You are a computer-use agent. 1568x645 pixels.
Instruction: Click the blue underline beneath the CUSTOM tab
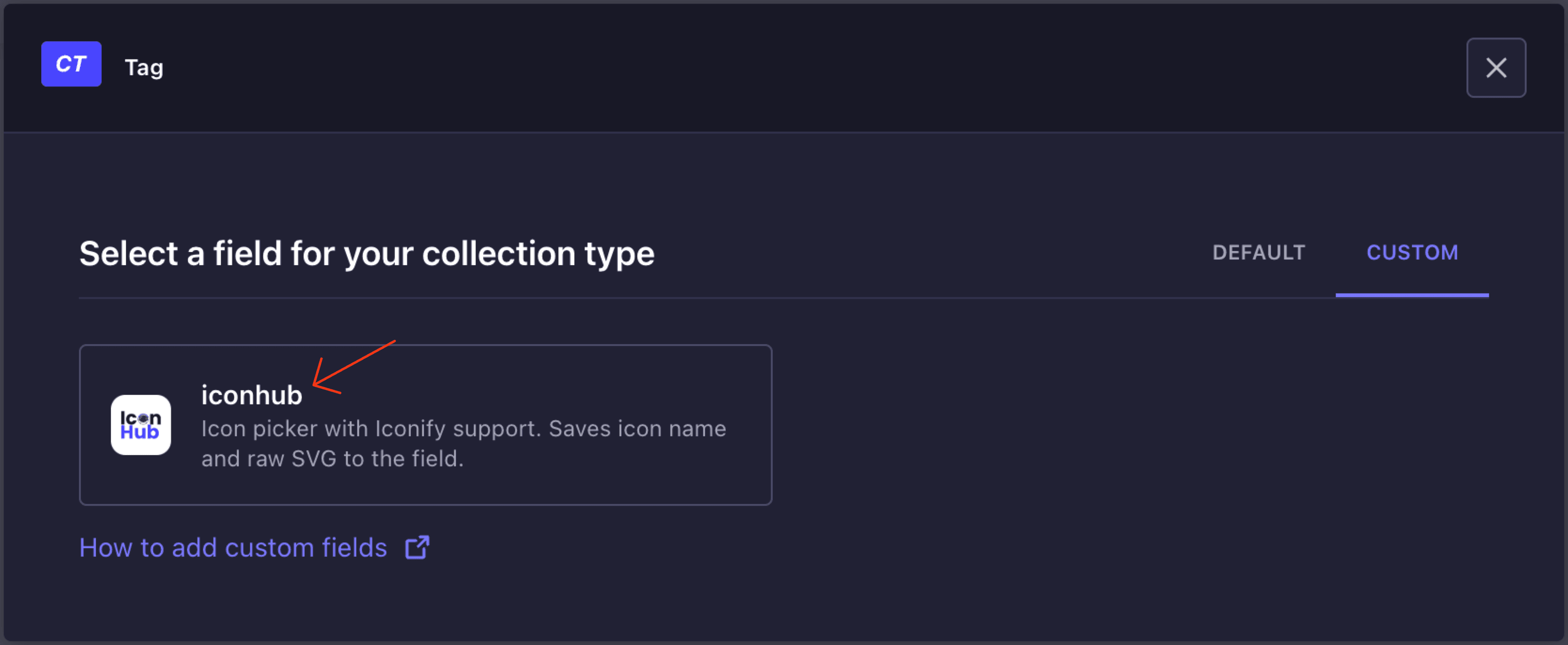click(x=1412, y=295)
